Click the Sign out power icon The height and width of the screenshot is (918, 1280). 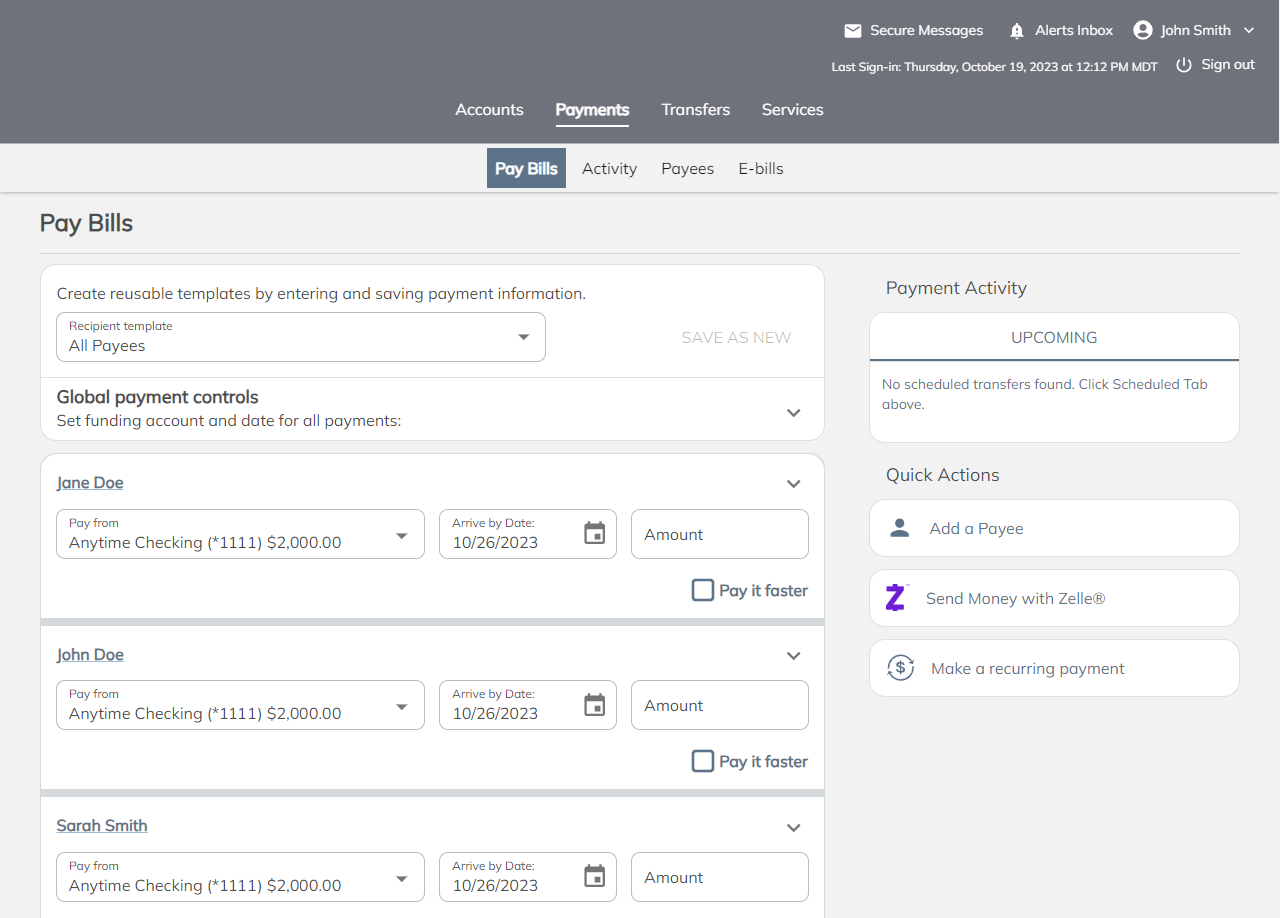(1184, 65)
